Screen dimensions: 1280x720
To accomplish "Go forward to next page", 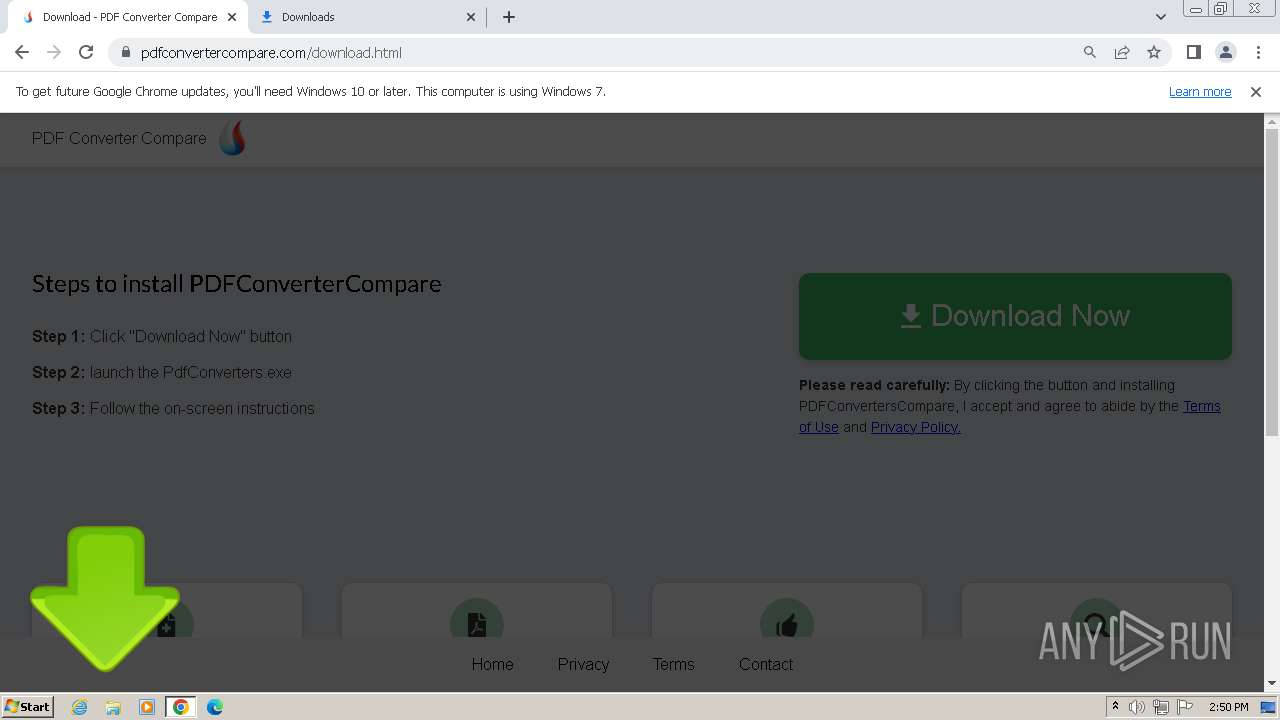I will tap(54, 52).
